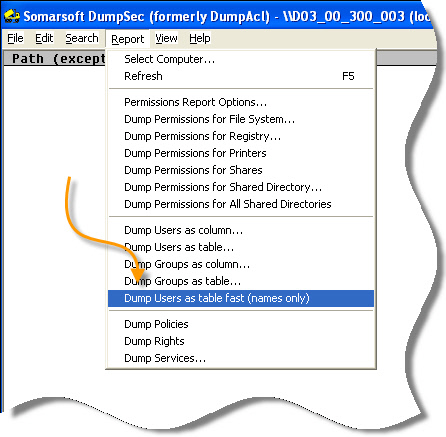Open the Help menu
The image size is (446, 437).
tap(200, 38)
